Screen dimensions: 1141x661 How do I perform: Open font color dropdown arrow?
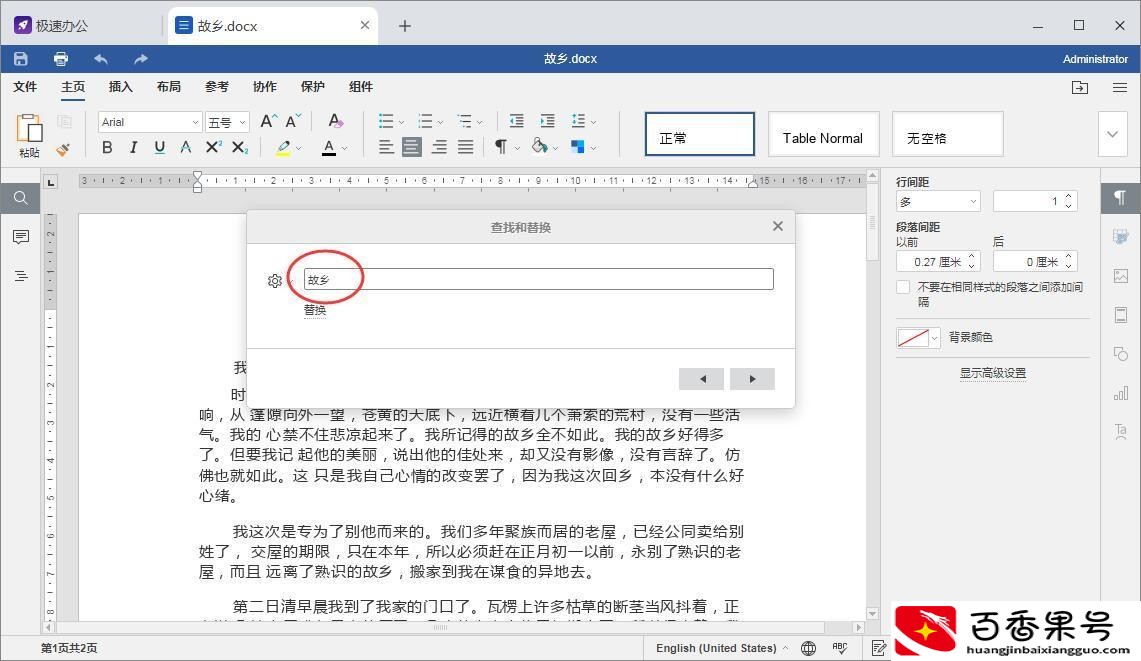pyautogui.click(x=344, y=149)
